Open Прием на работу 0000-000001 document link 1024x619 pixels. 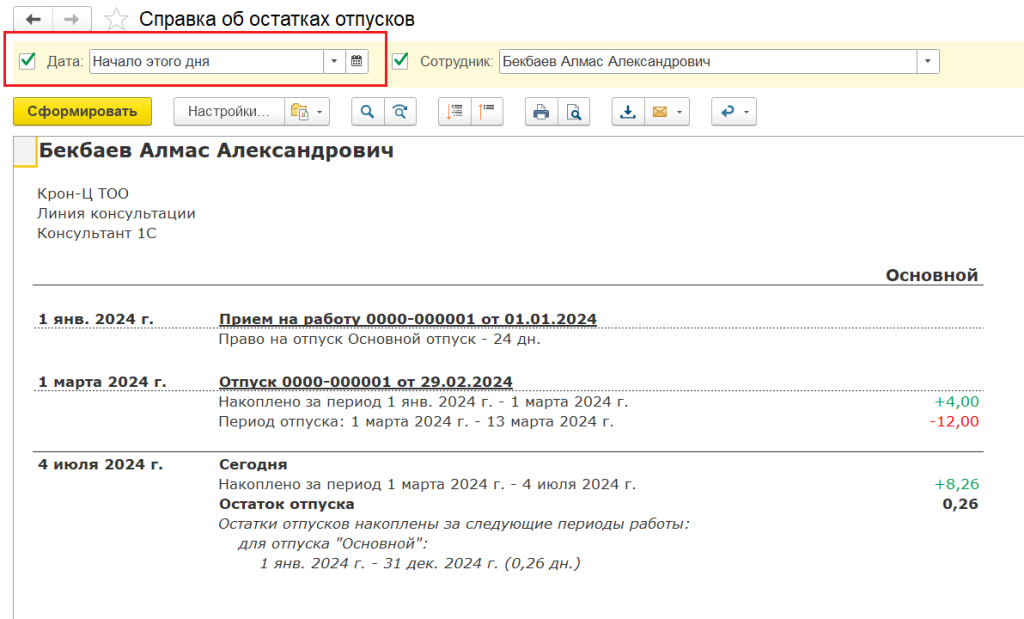coord(407,319)
